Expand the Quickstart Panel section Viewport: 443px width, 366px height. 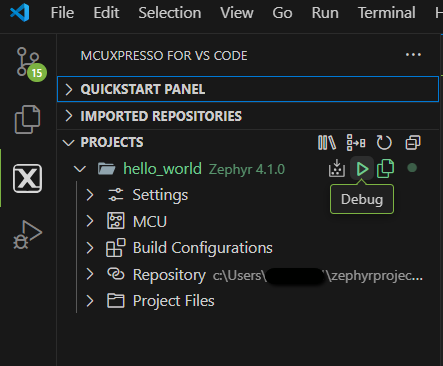point(69,89)
